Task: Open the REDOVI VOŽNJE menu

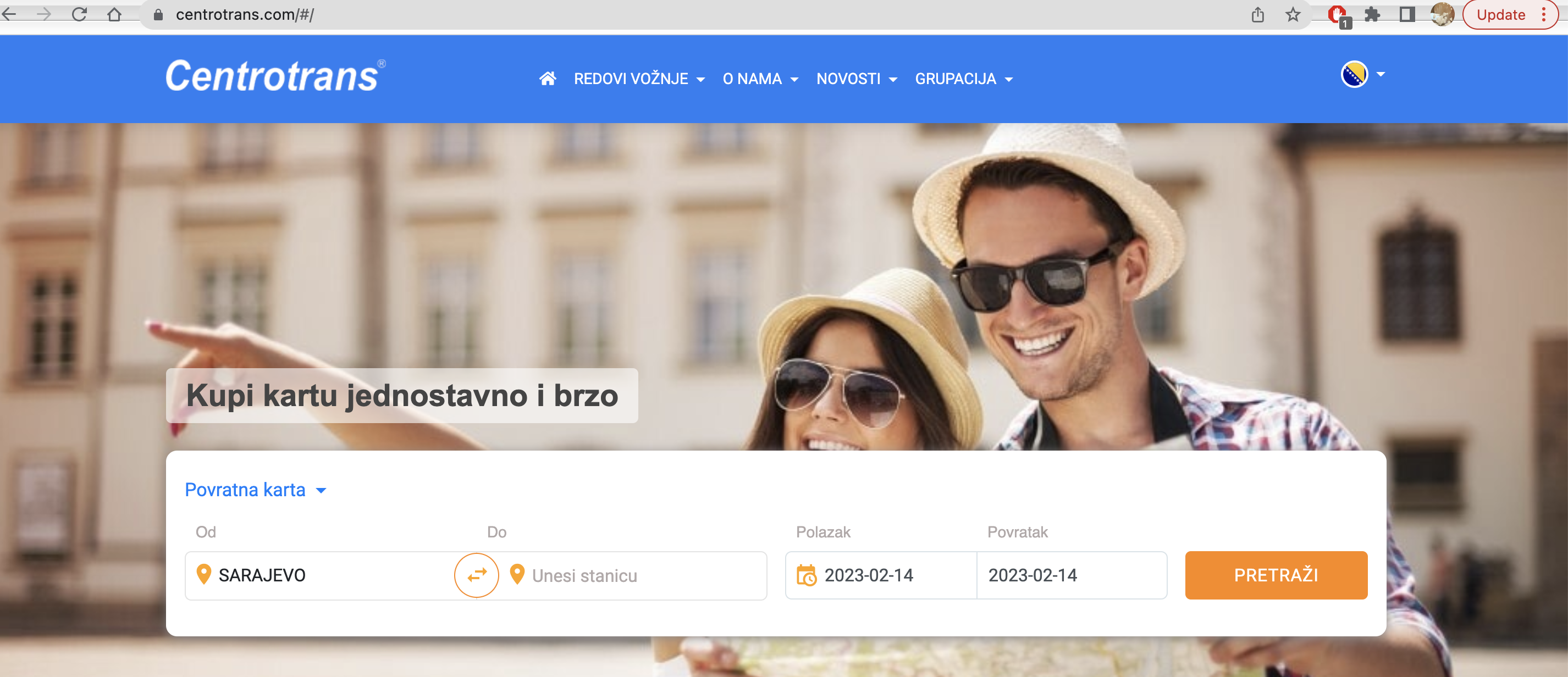Action: (x=639, y=79)
